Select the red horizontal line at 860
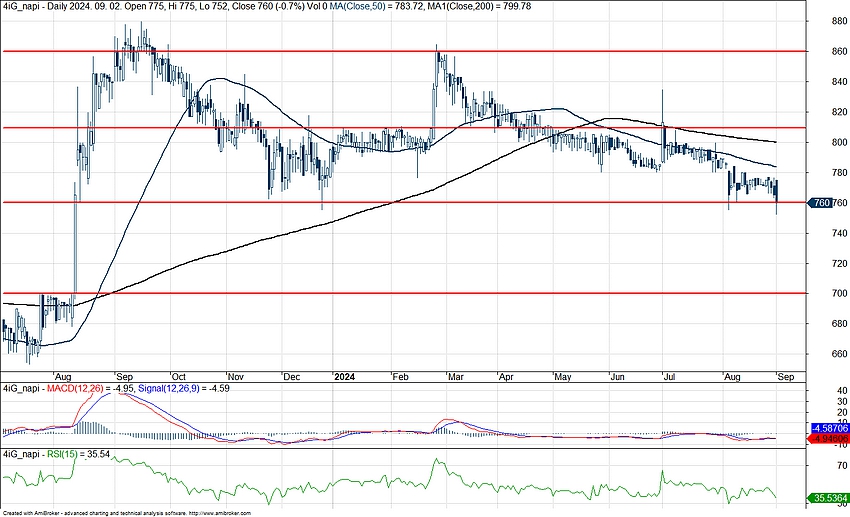 coord(404,51)
